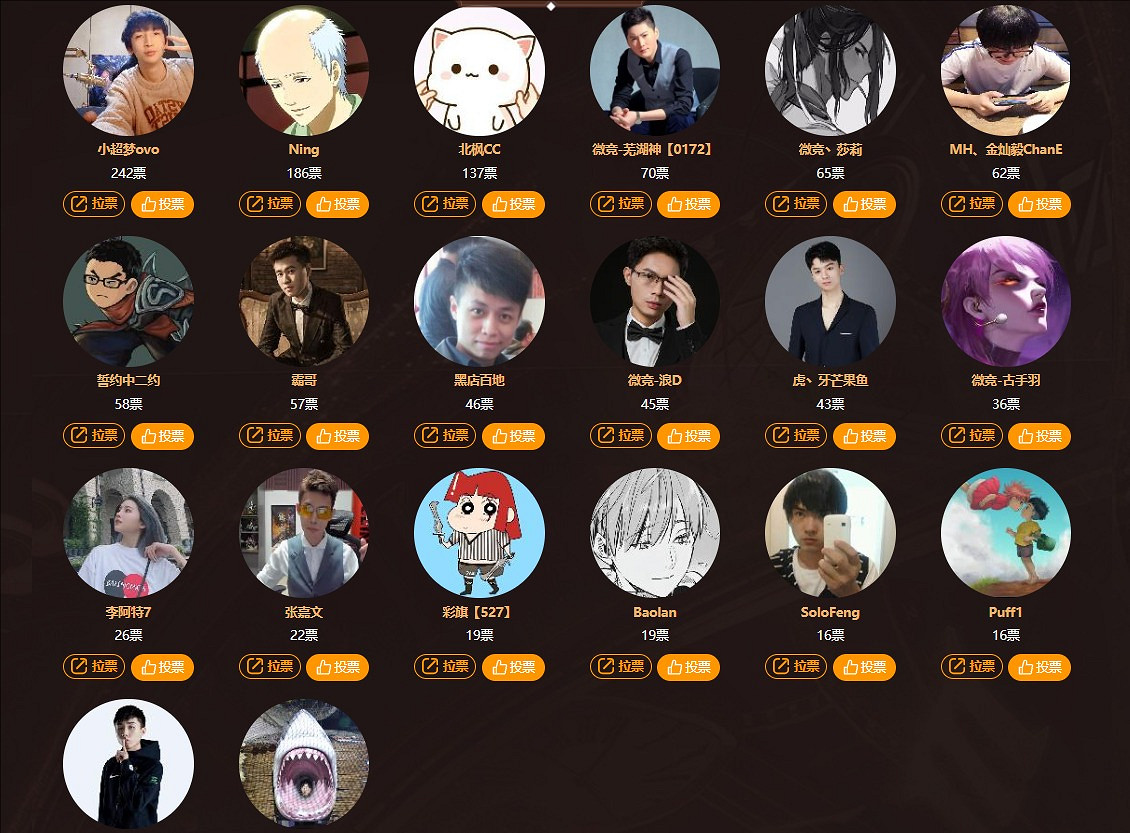
Task: Click 拉票 button under 誓约中二约
Action: pos(94,436)
